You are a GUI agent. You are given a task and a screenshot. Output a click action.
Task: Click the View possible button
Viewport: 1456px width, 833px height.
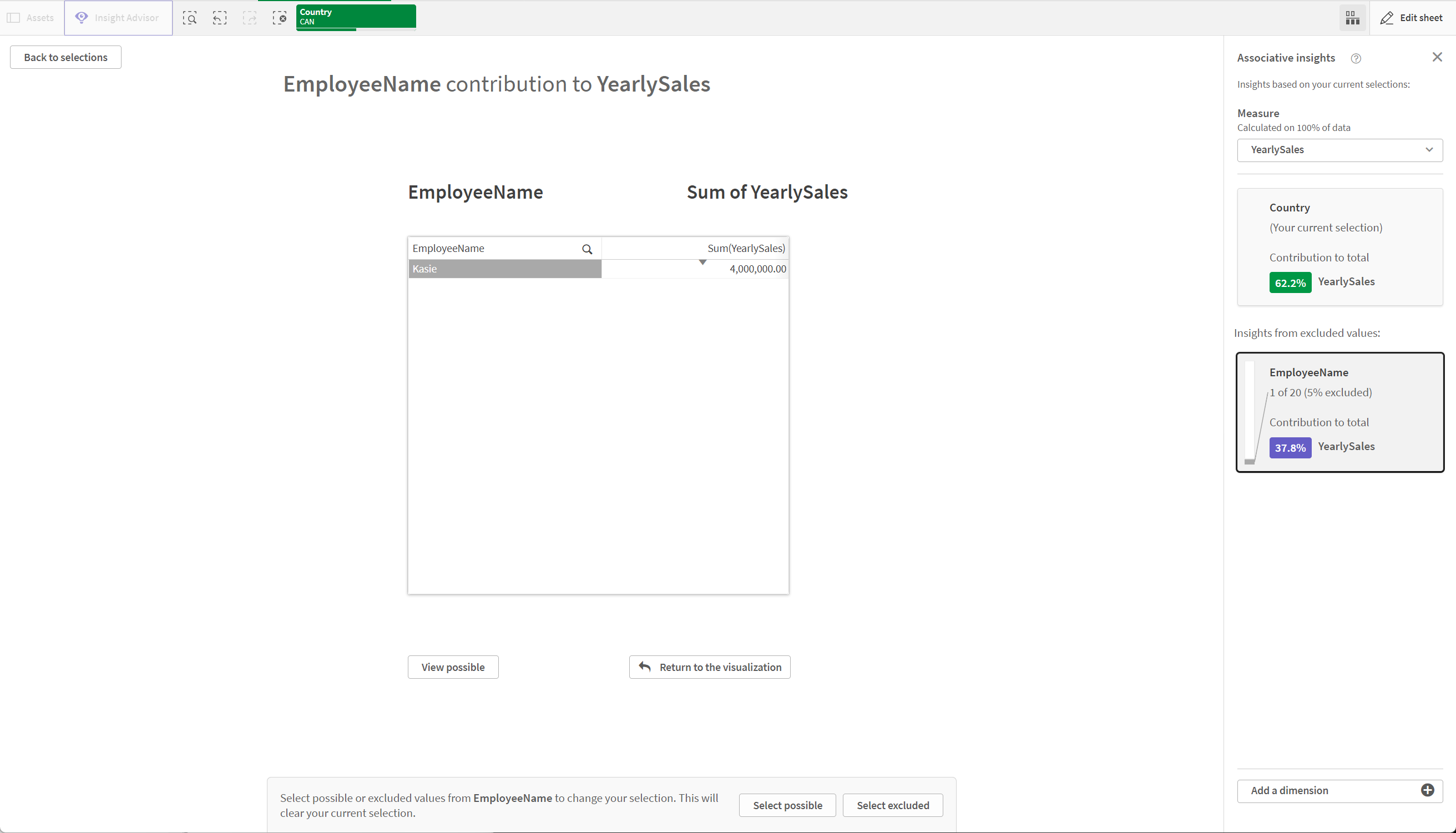tap(453, 667)
